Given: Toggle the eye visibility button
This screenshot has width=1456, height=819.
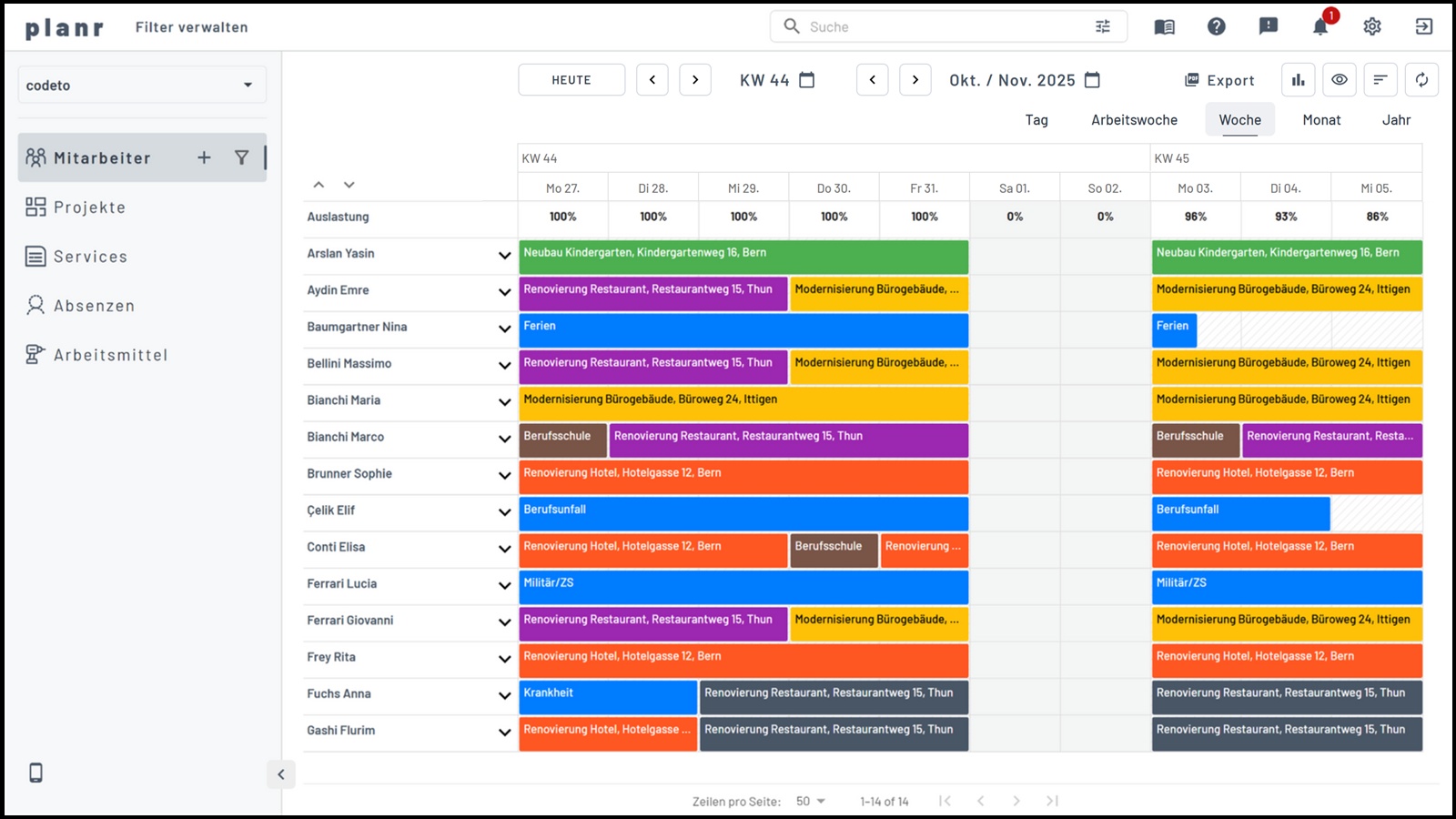Looking at the screenshot, I should pyautogui.click(x=1340, y=80).
